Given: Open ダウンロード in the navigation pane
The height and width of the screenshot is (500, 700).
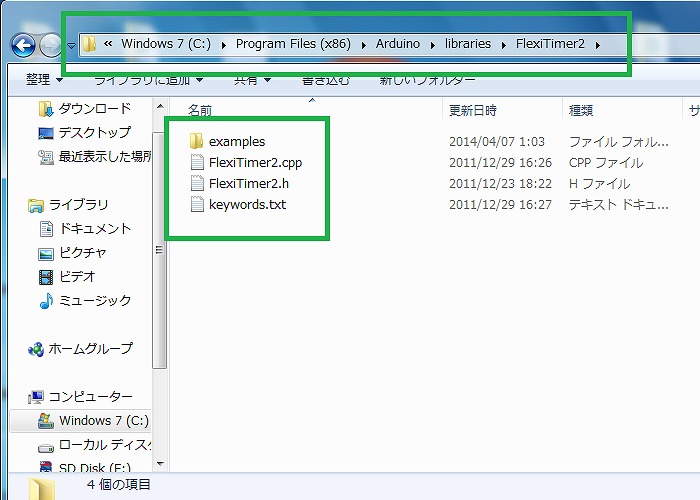Looking at the screenshot, I should pos(94,109).
